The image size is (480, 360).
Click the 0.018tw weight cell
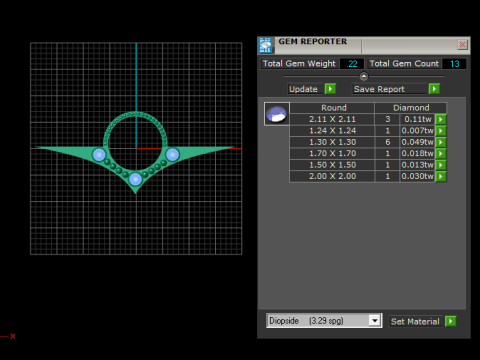(417, 153)
